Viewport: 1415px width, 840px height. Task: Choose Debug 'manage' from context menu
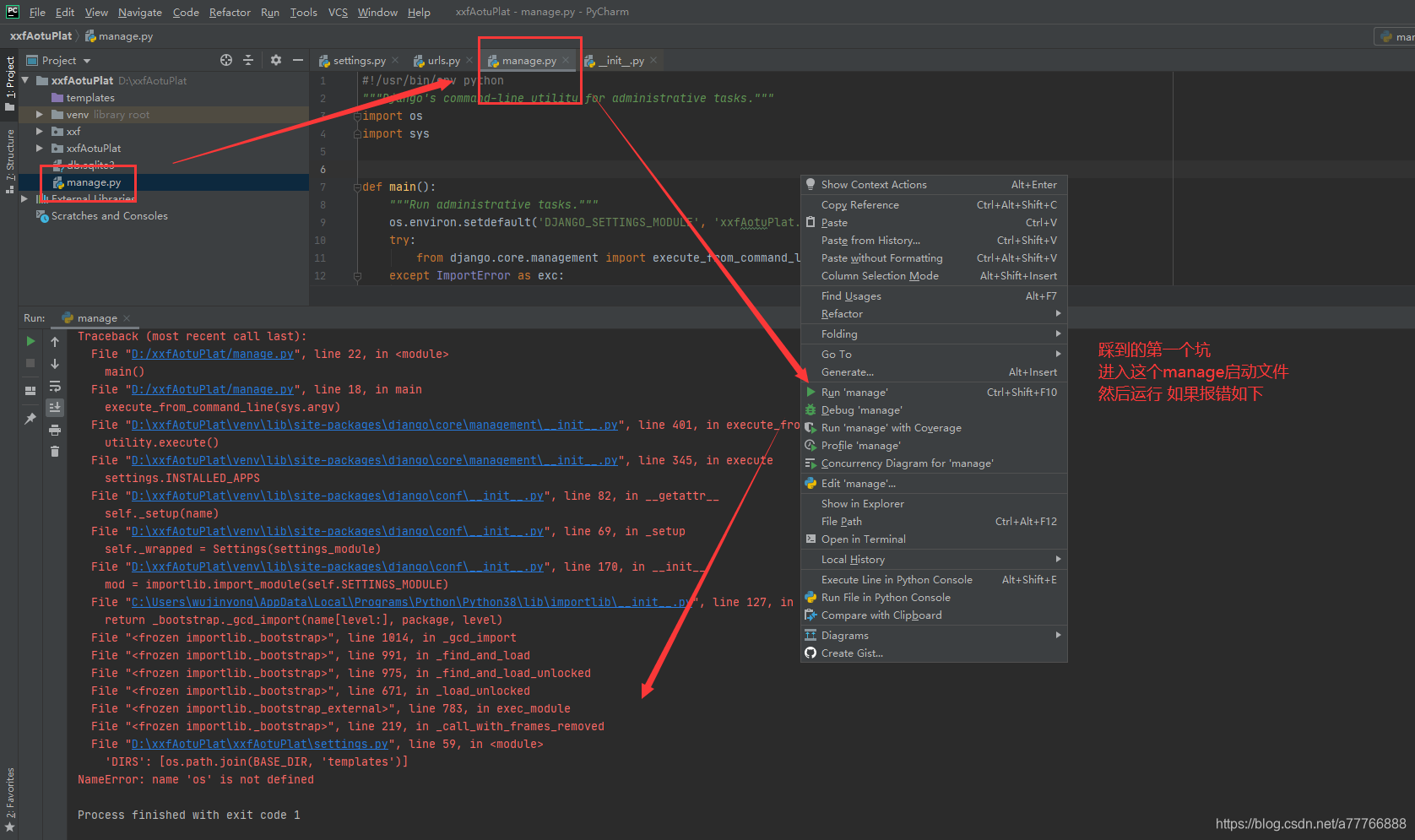[934, 410]
